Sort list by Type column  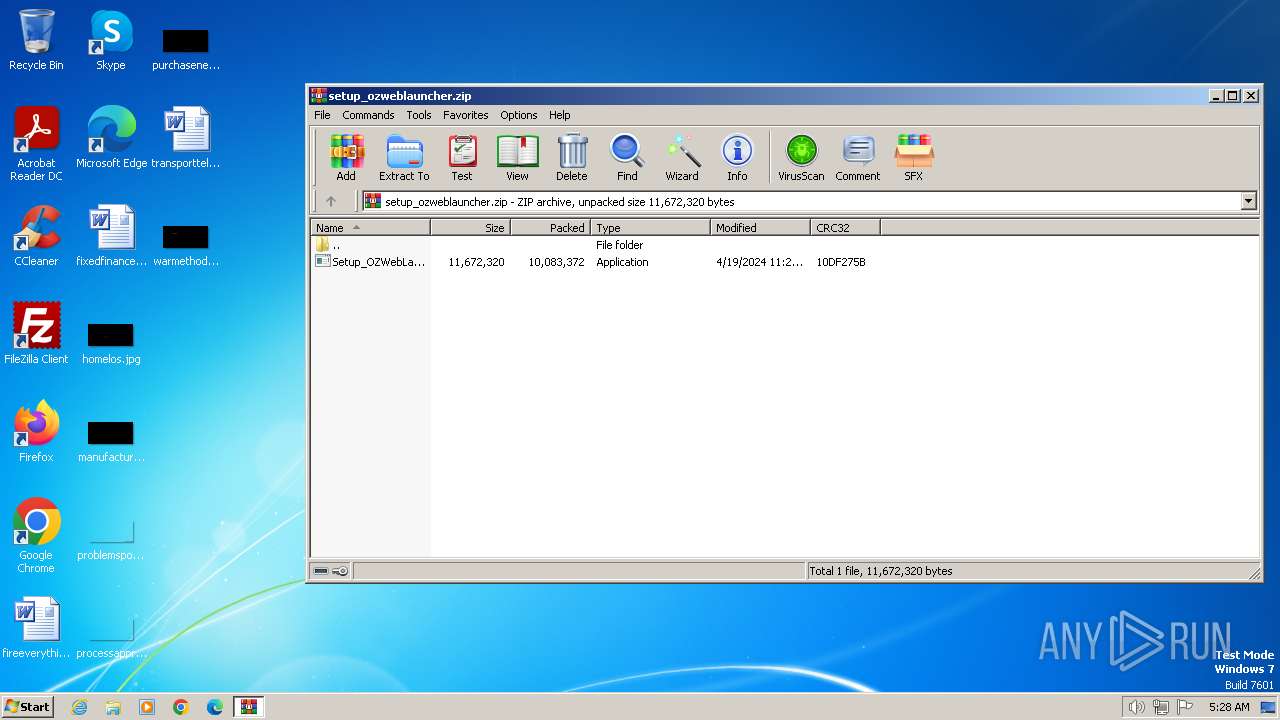tap(651, 228)
